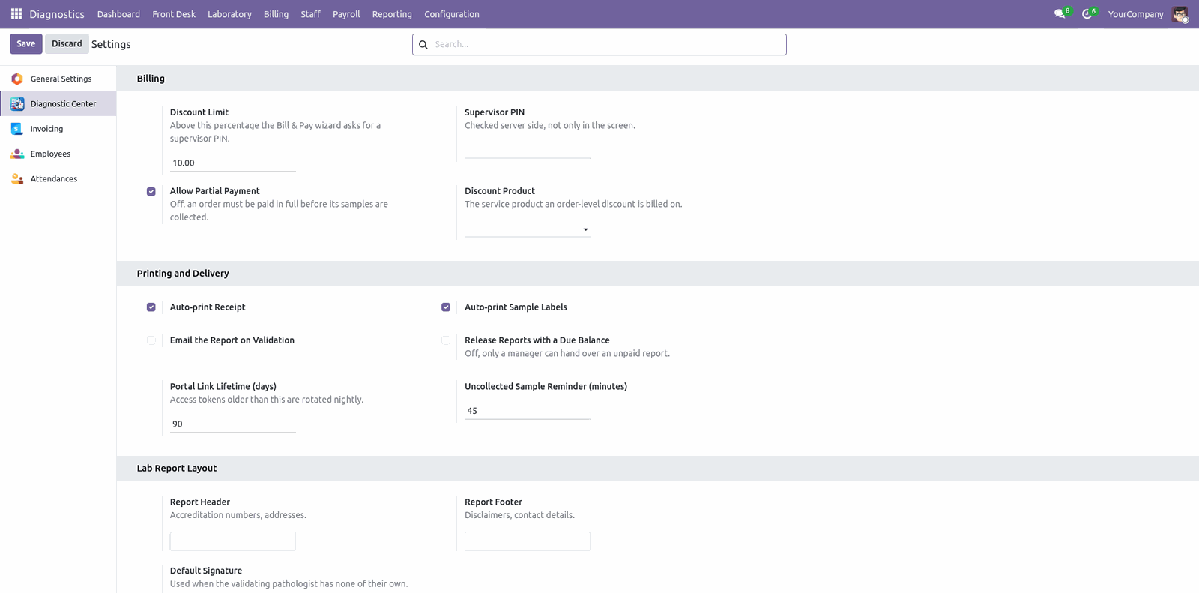Uncheck Auto-print Sample Labels
This screenshot has height=593, width=1199.
[x=446, y=308]
